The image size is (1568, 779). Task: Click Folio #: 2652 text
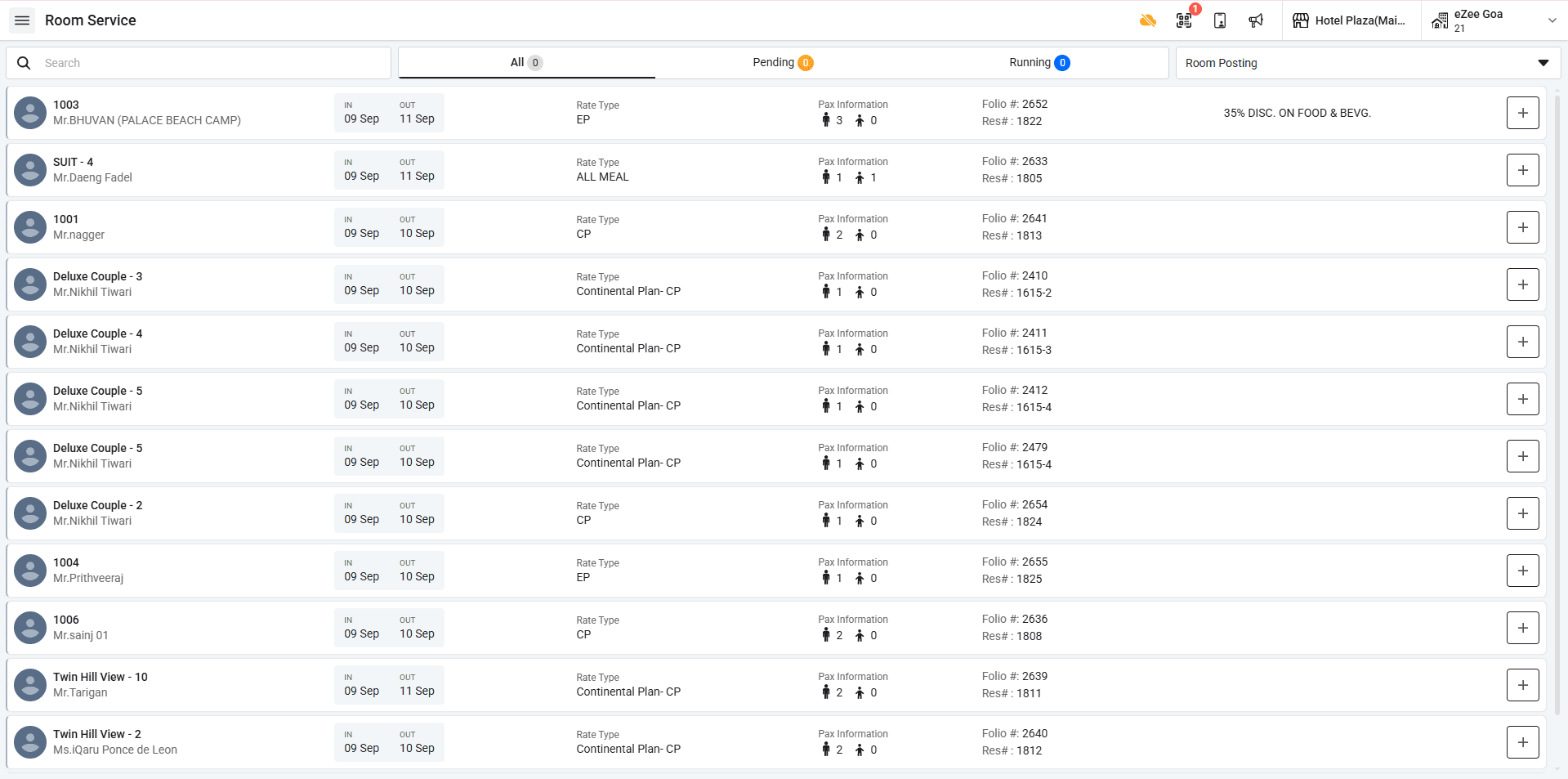(x=1015, y=104)
